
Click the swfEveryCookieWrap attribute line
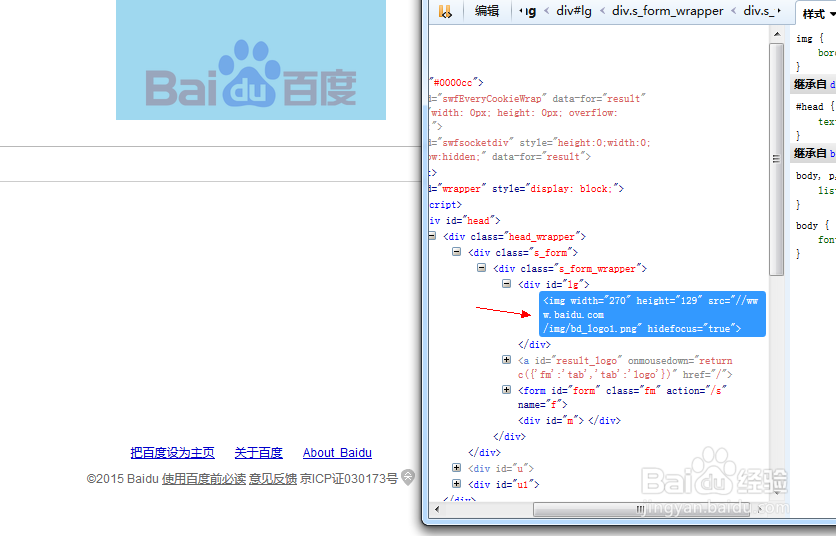537,99
